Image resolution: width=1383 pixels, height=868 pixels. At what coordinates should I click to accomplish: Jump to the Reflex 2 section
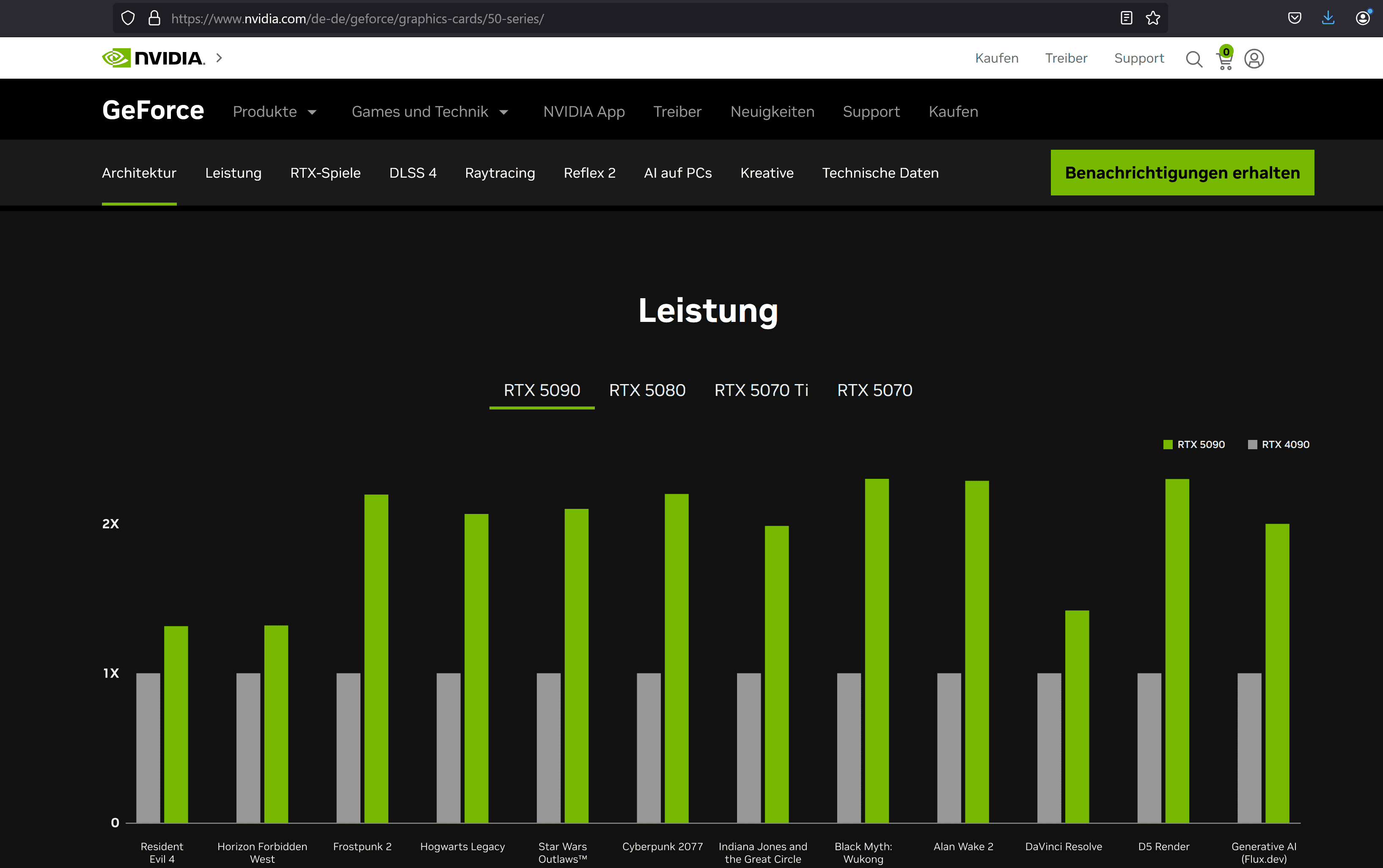click(590, 173)
